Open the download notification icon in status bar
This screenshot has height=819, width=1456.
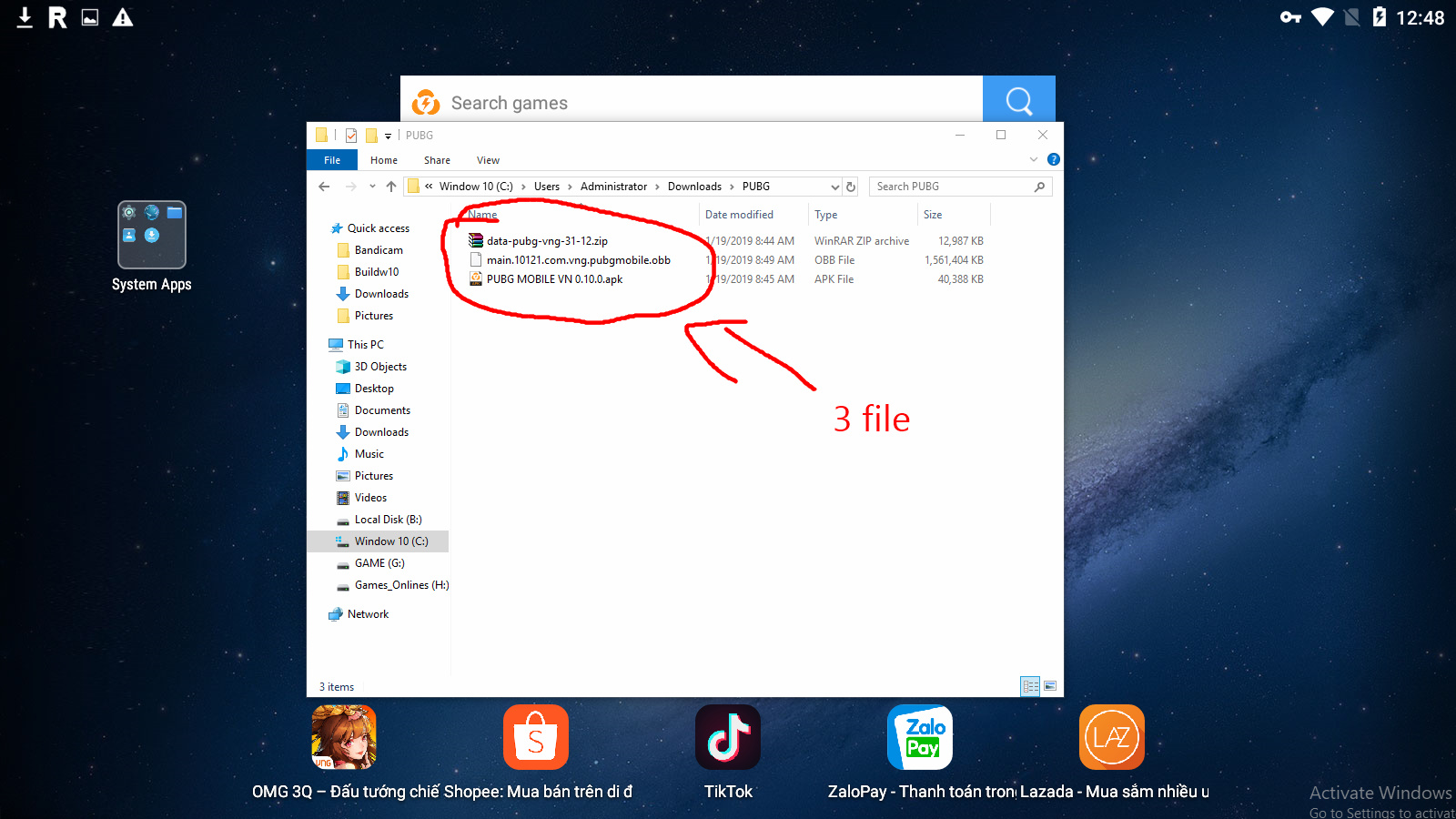[25, 17]
